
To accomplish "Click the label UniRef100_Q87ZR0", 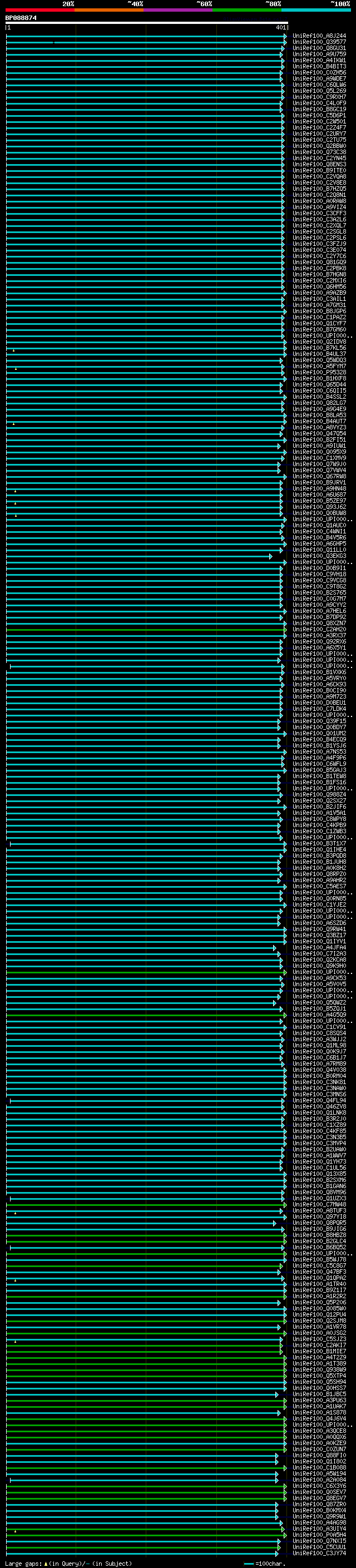I will coord(319,1504).
